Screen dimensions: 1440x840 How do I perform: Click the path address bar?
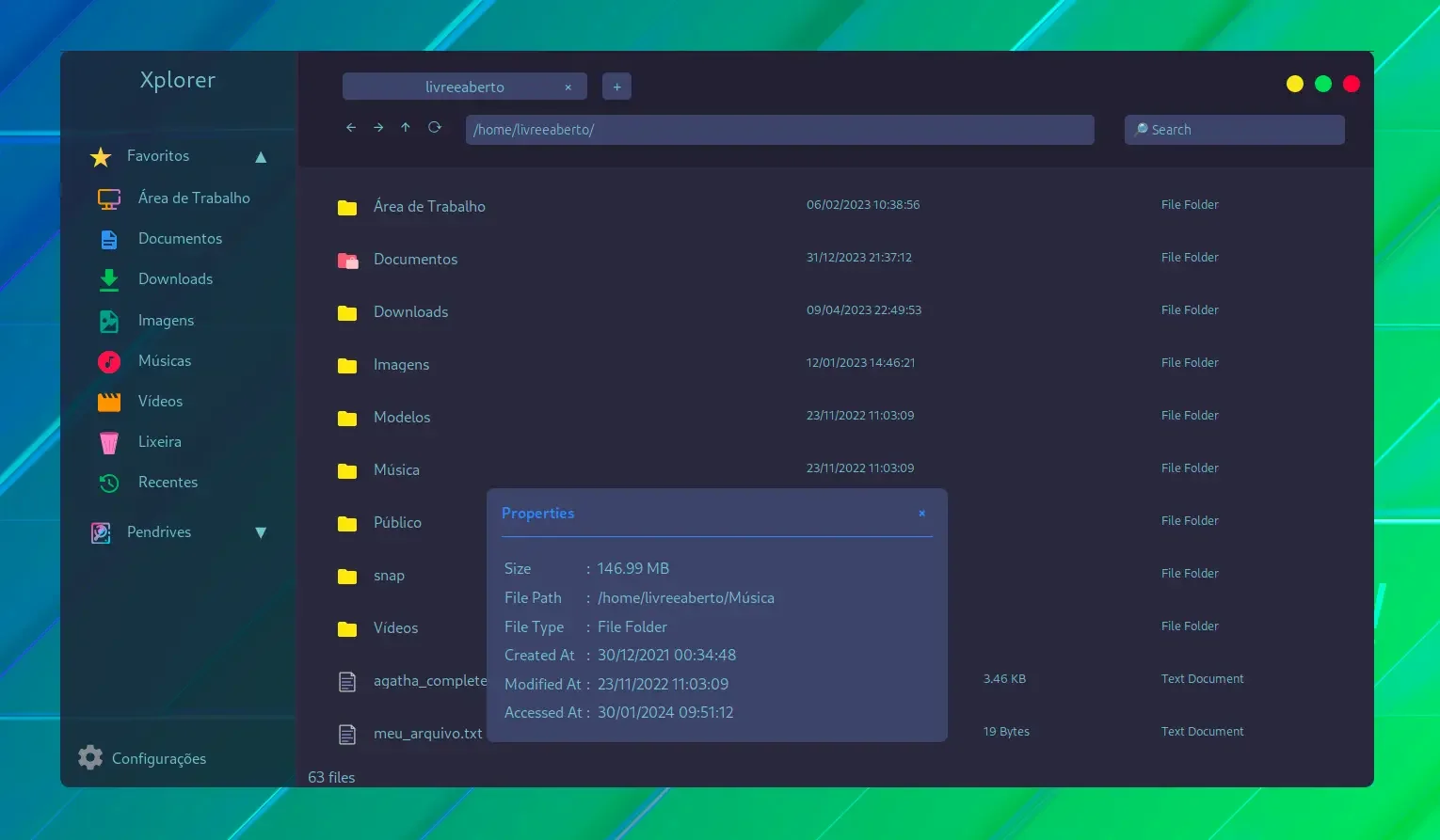[779, 130]
